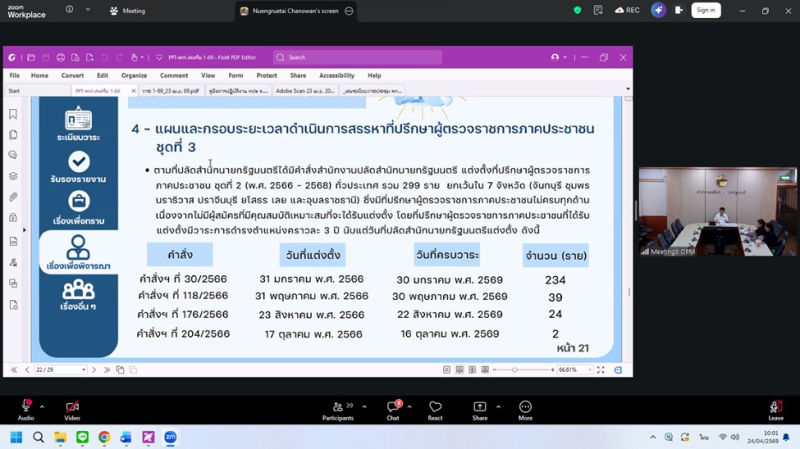Viewport: 800px width, 449px height.
Task: Open the page number dropdown in Foxit
Action: [x=84, y=370]
